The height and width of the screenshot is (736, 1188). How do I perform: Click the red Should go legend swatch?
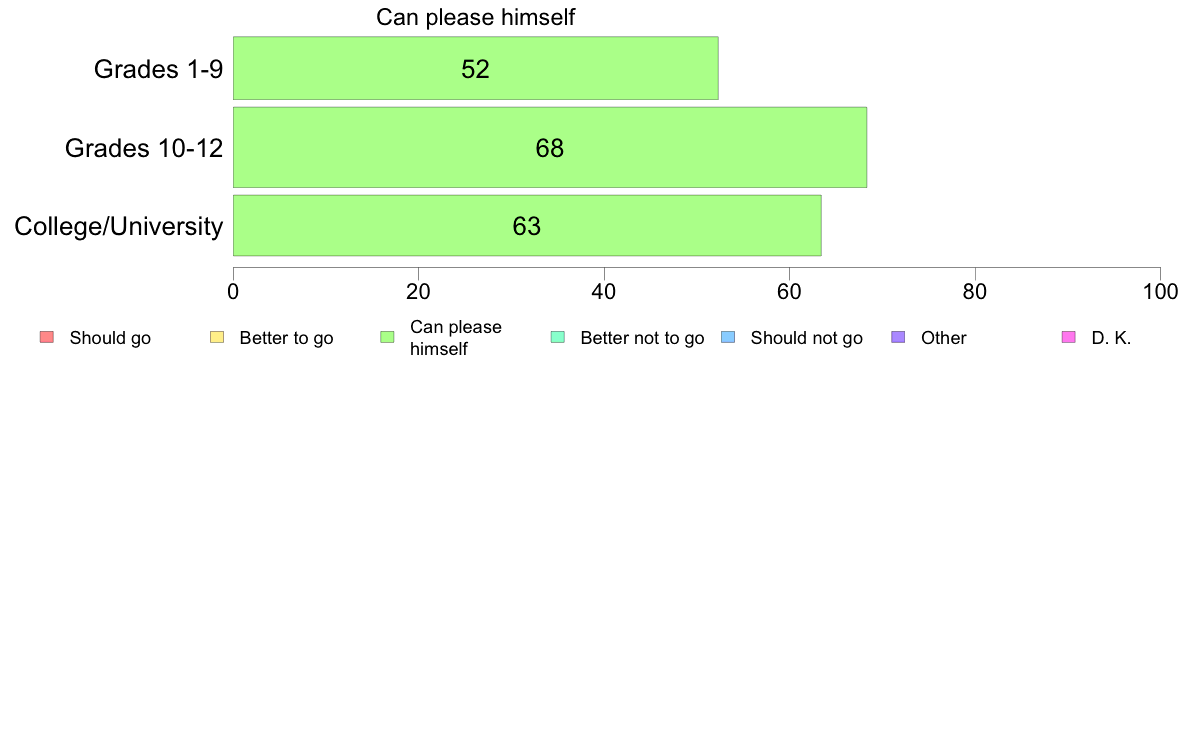tap(47, 337)
